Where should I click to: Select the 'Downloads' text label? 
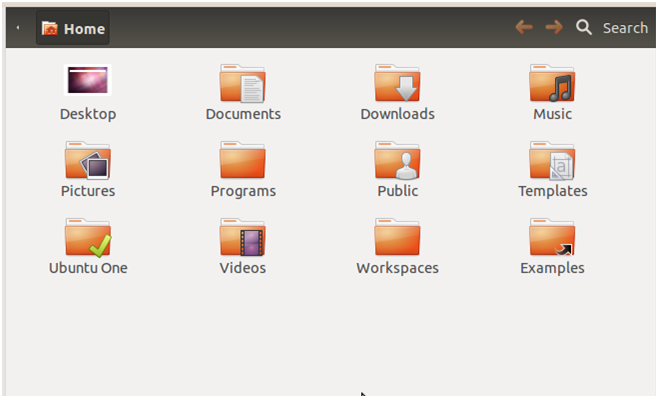click(397, 114)
